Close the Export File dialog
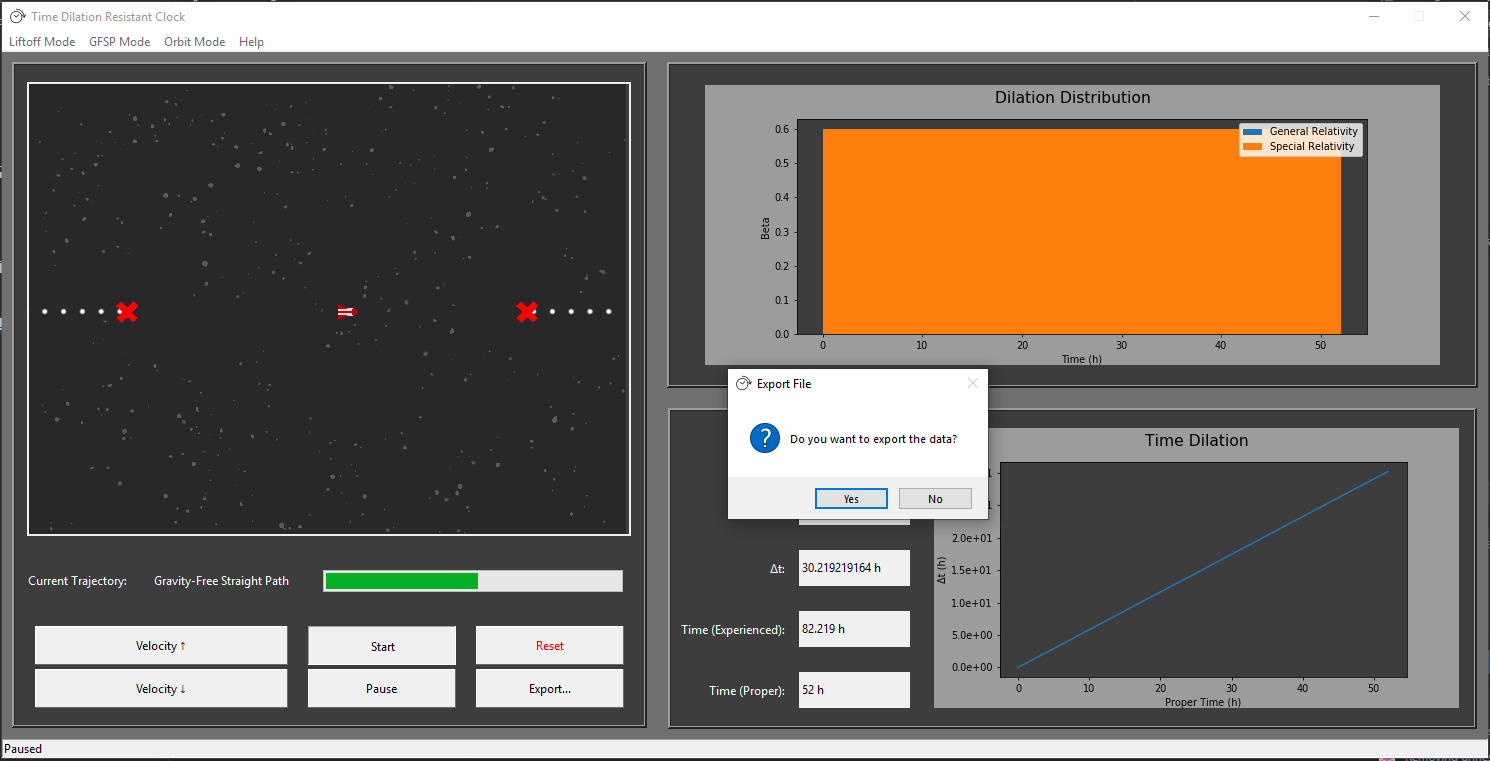1490x761 pixels. point(973,384)
